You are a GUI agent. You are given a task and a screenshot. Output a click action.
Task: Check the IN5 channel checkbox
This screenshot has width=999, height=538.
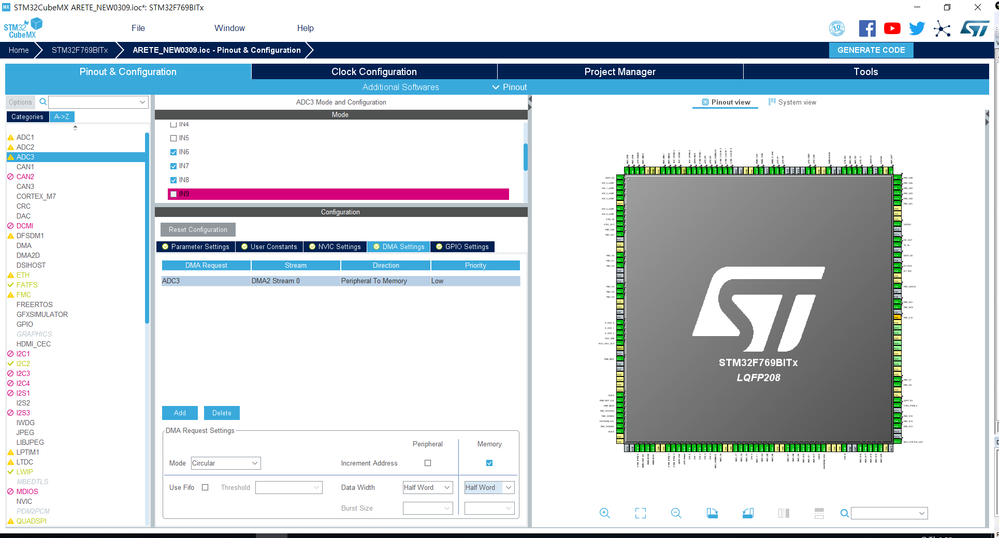pyautogui.click(x=173, y=138)
